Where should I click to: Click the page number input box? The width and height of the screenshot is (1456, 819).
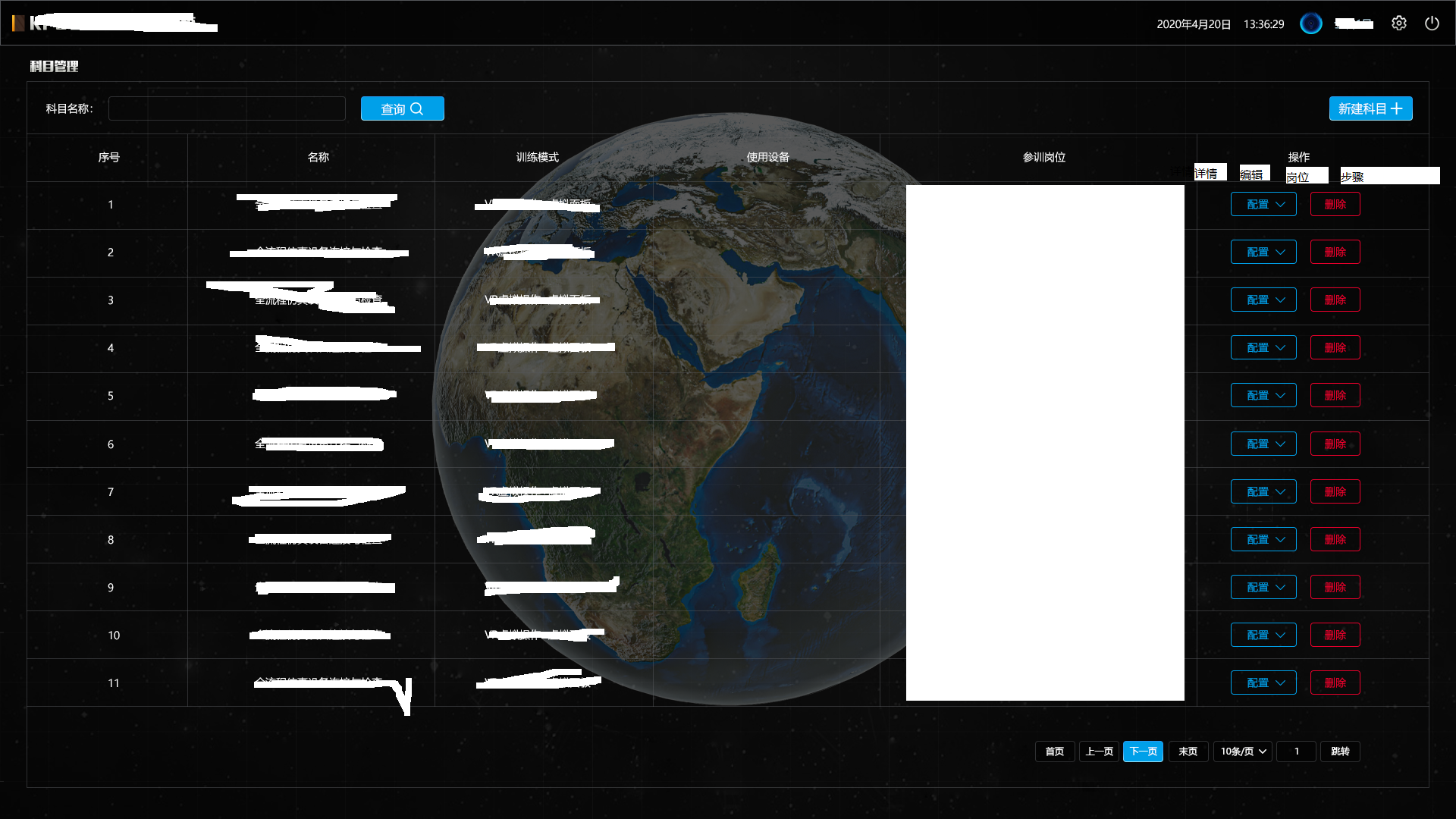click(1296, 751)
